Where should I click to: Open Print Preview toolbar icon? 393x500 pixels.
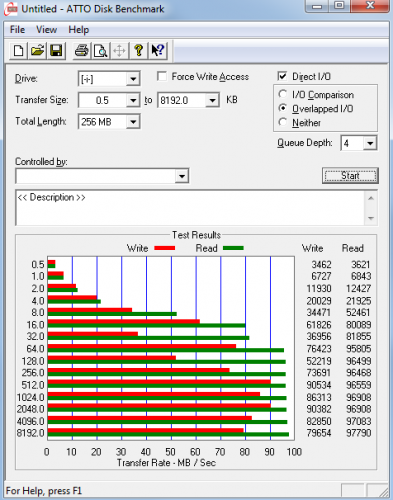point(100,51)
